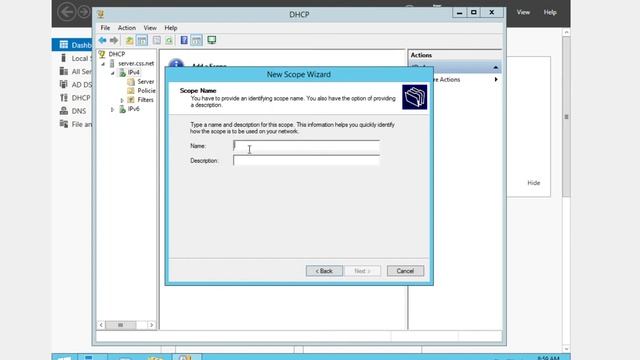
Task: Expand the Filters tree node
Action: click(122, 100)
